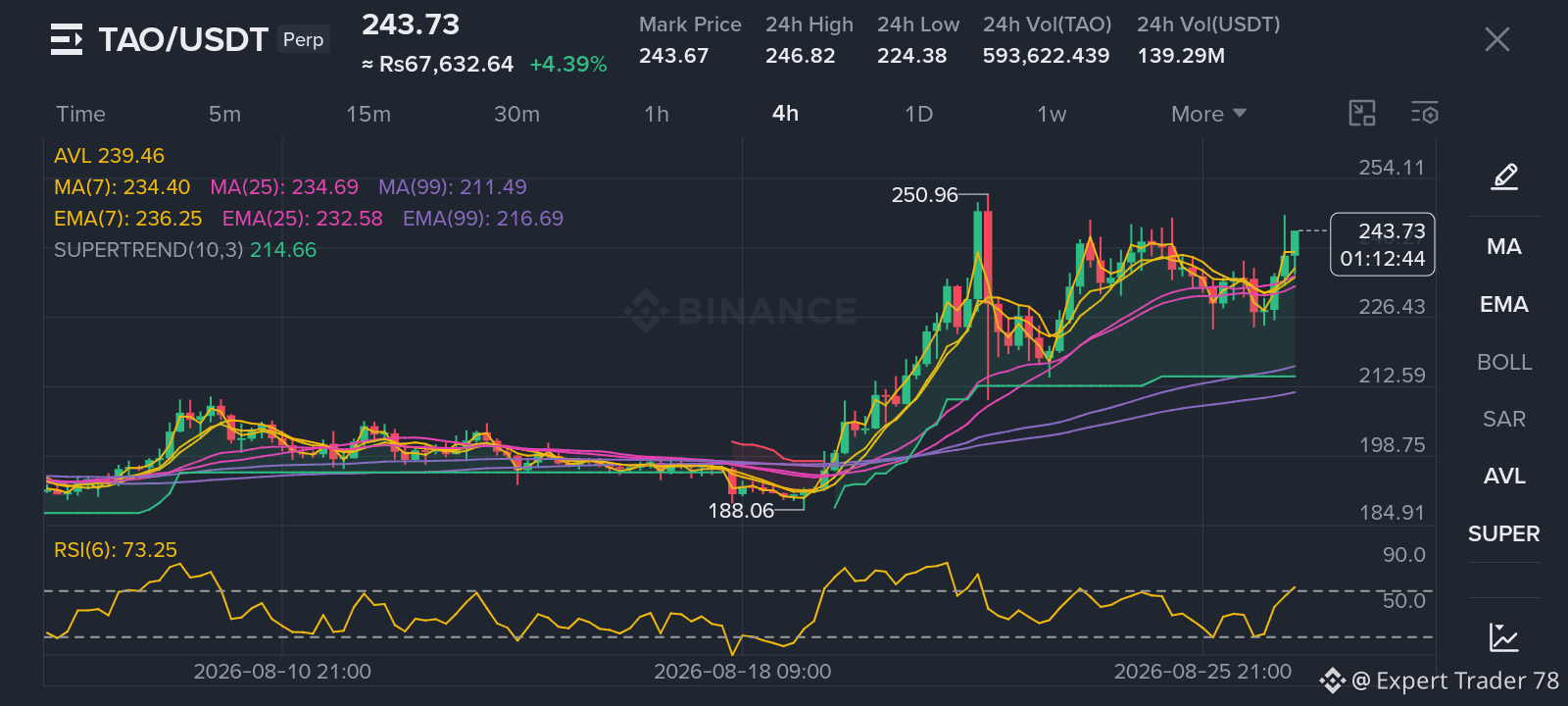
Task: Click the Mark Price value 243.67
Action: [673, 56]
